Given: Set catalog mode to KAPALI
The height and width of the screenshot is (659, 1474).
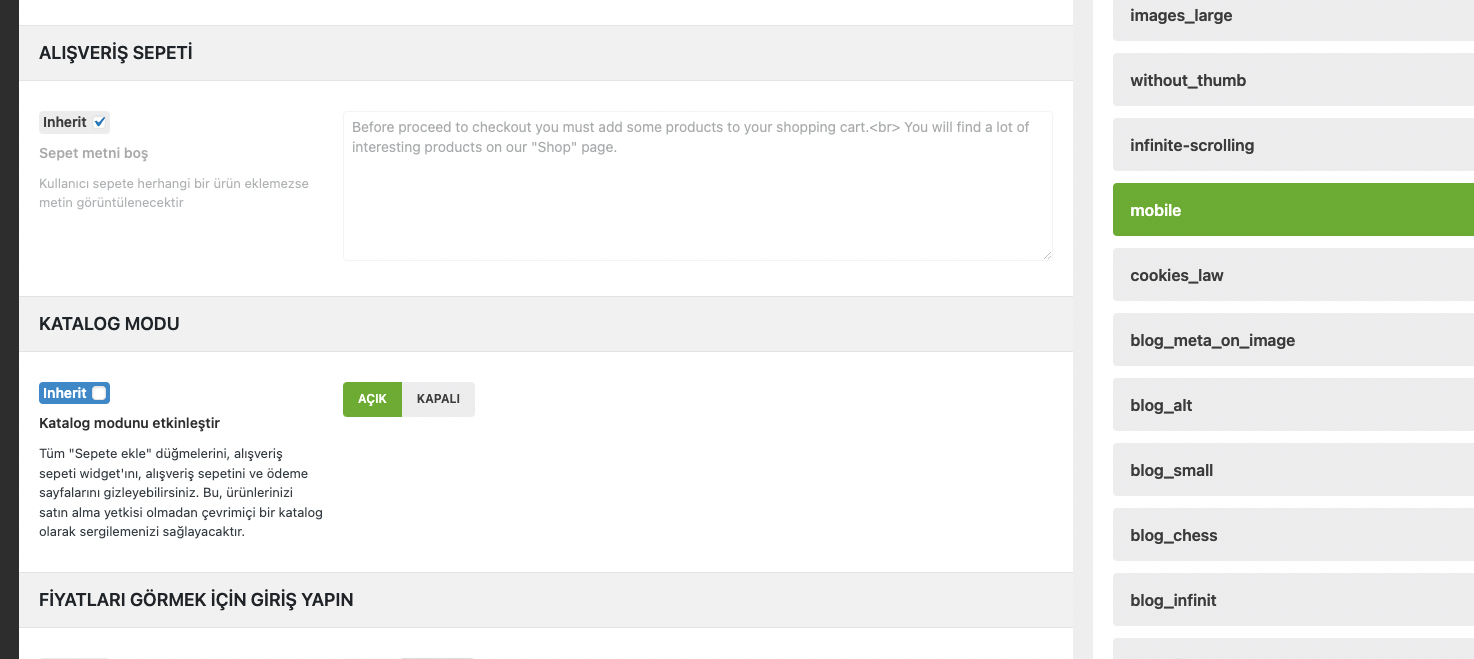Looking at the screenshot, I should (438, 398).
